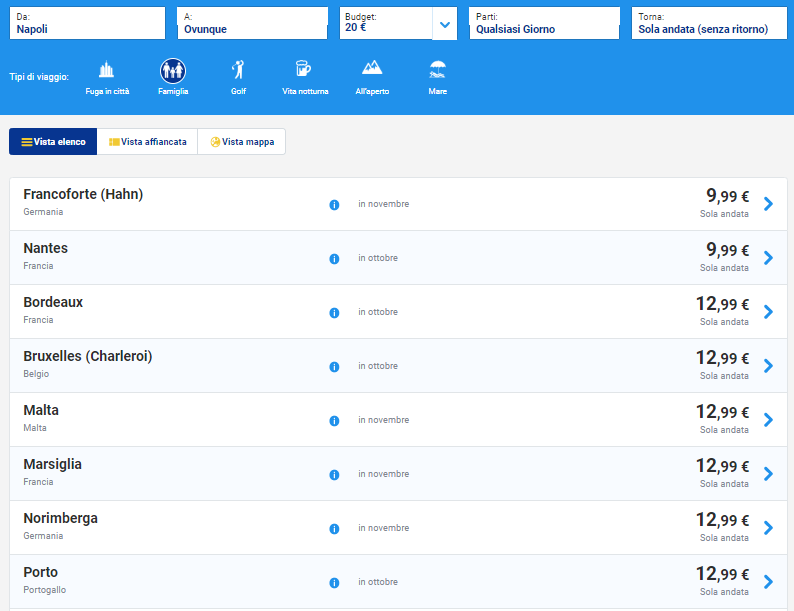
Task: Toggle the Famiglia trip type filter
Action: pyautogui.click(x=173, y=71)
